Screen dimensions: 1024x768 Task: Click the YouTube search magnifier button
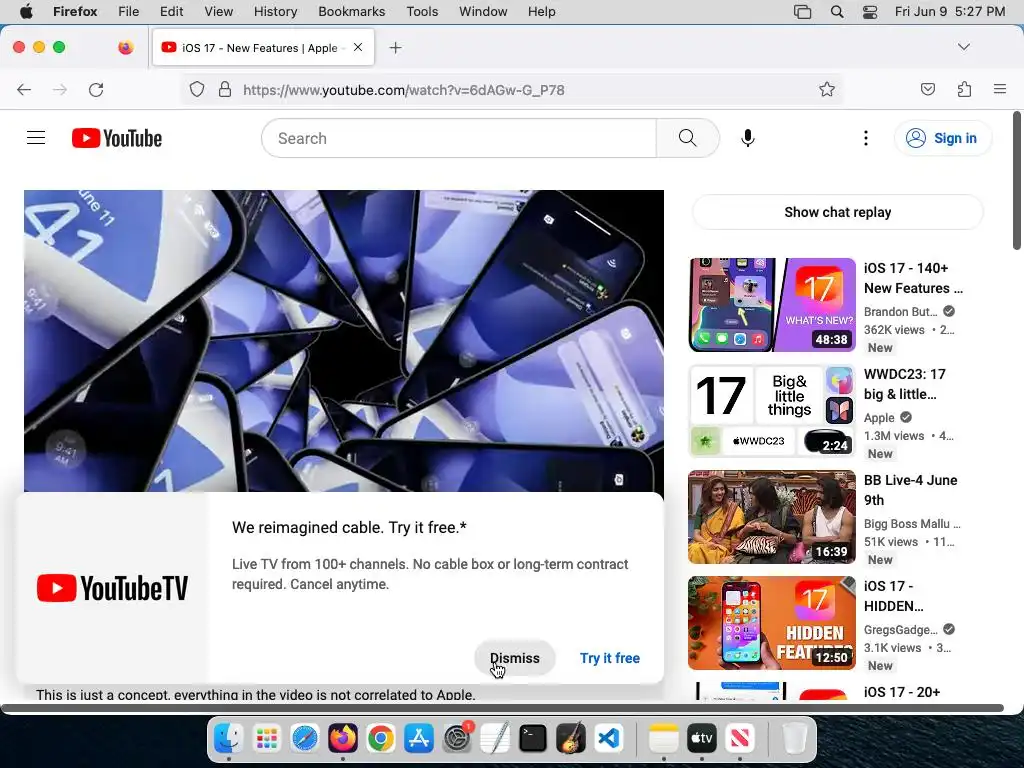tap(688, 138)
